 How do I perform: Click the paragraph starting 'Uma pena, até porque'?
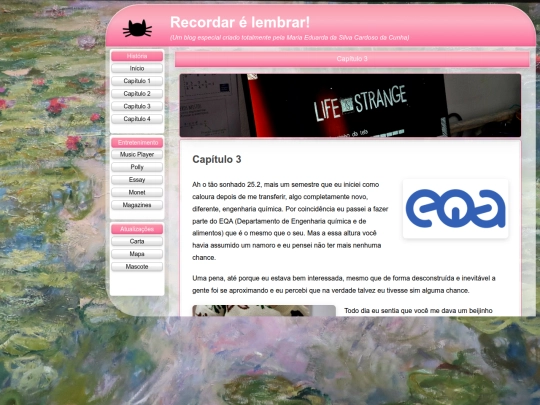[x=344, y=284]
